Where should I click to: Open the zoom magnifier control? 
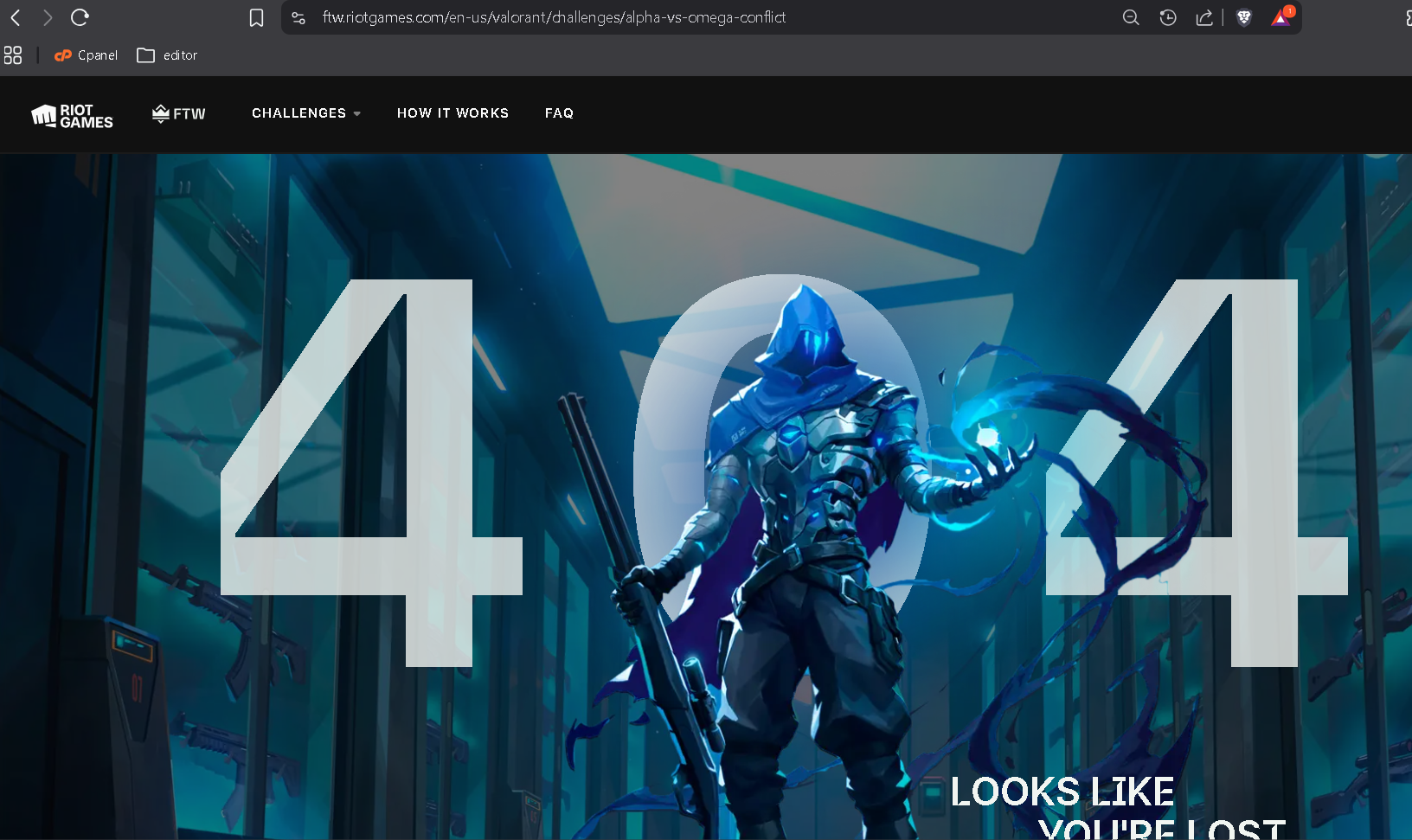coord(1130,17)
